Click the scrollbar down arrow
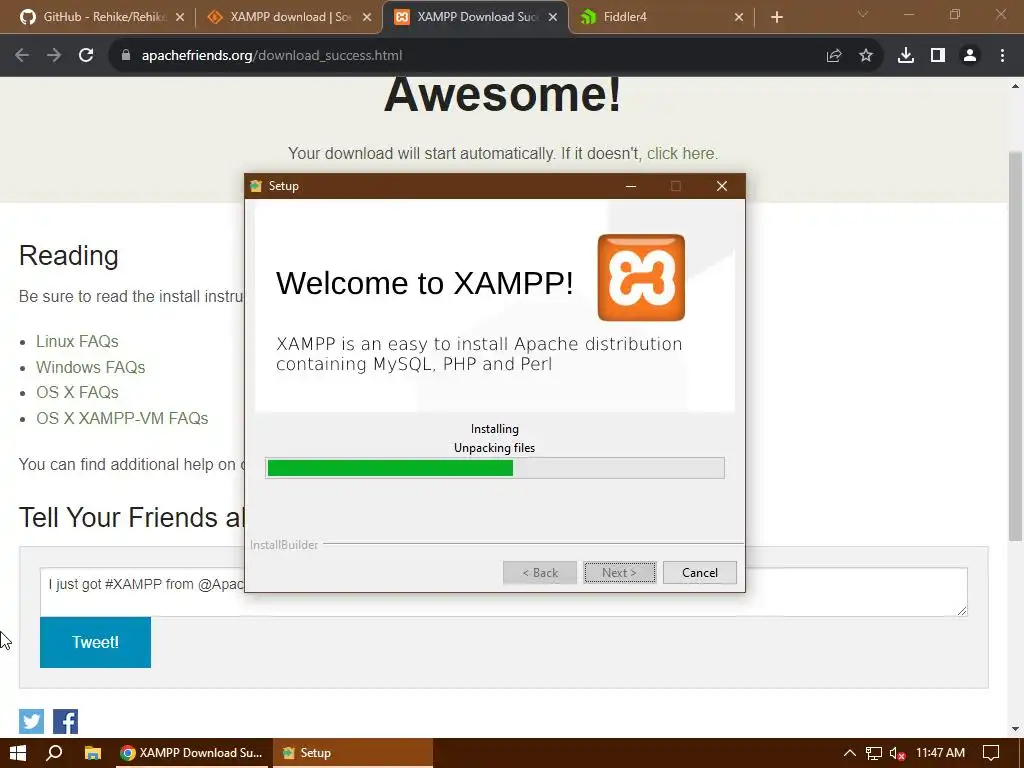 pyautogui.click(x=1016, y=729)
